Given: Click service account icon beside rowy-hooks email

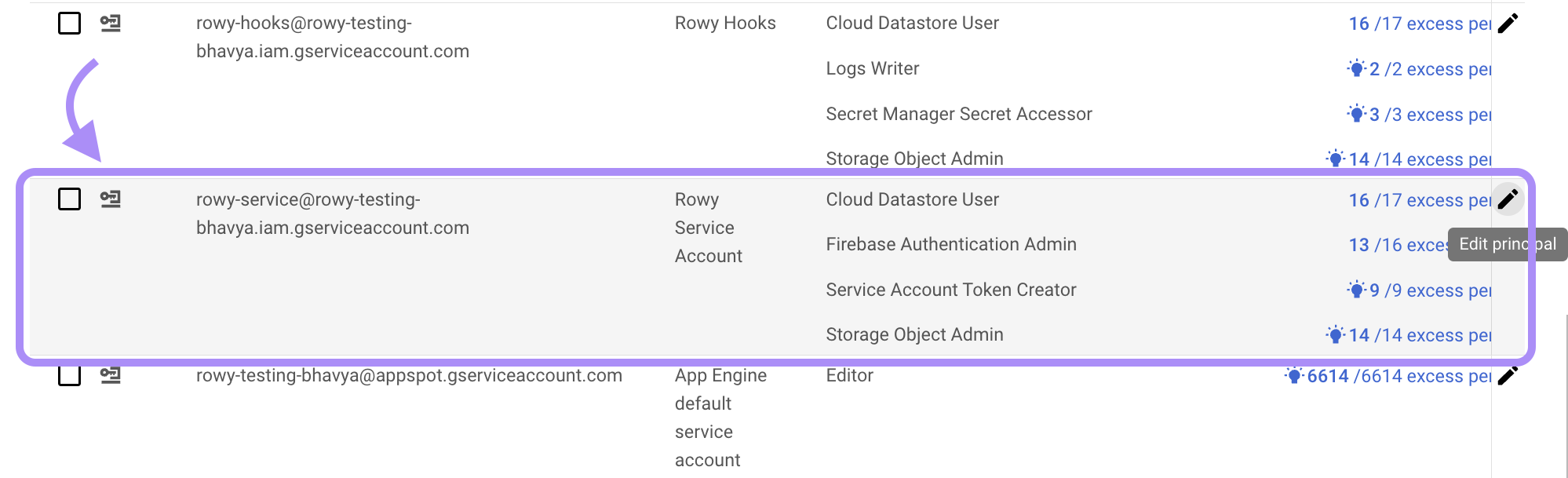Looking at the screenshot, I should click(x=111, y=24).
